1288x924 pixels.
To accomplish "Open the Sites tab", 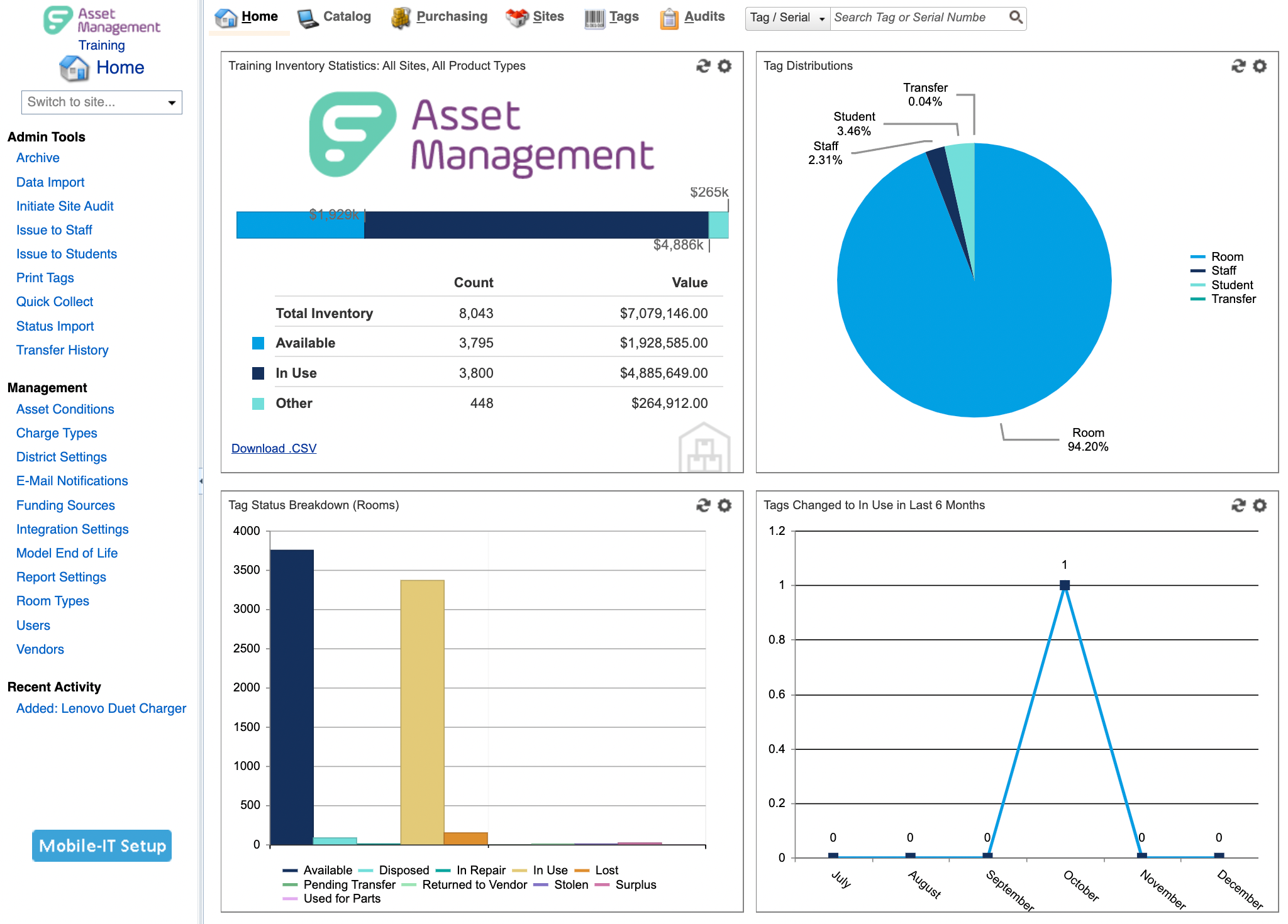I will coord(548,17).
